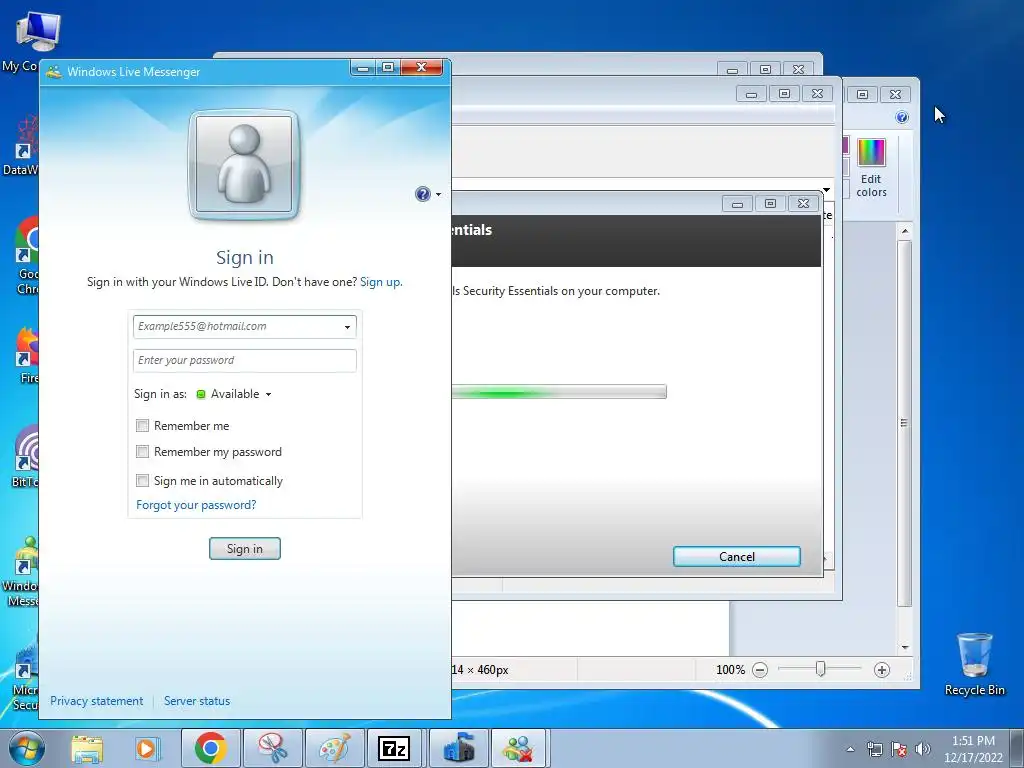The height and width of the screenshot is (768, 1024).
Task: Click the Paint vertical scrollbar thumb
Action: click(x=904, y=424)
